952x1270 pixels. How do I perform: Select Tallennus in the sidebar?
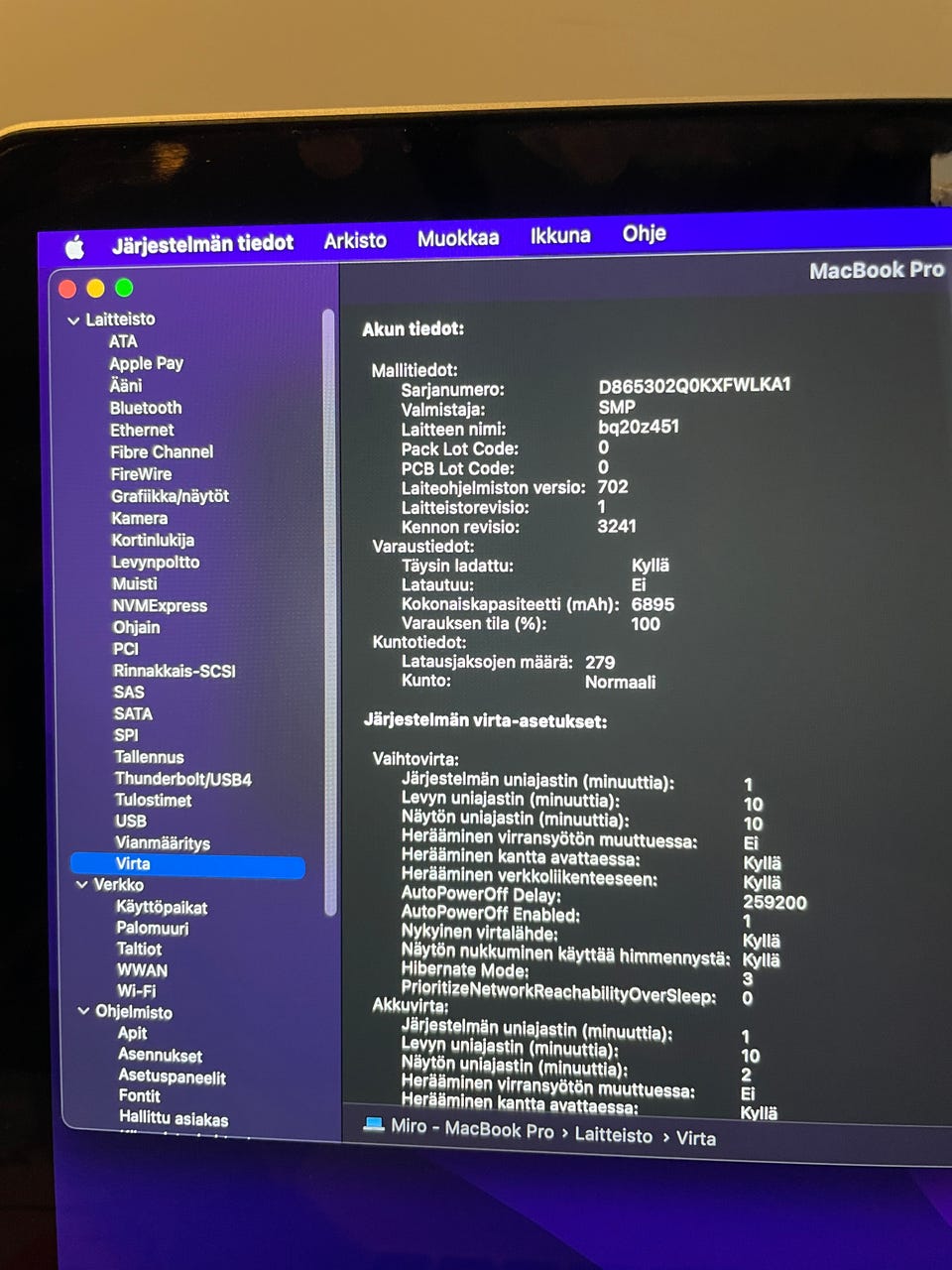pyautogui.click(x=149, y=757)
